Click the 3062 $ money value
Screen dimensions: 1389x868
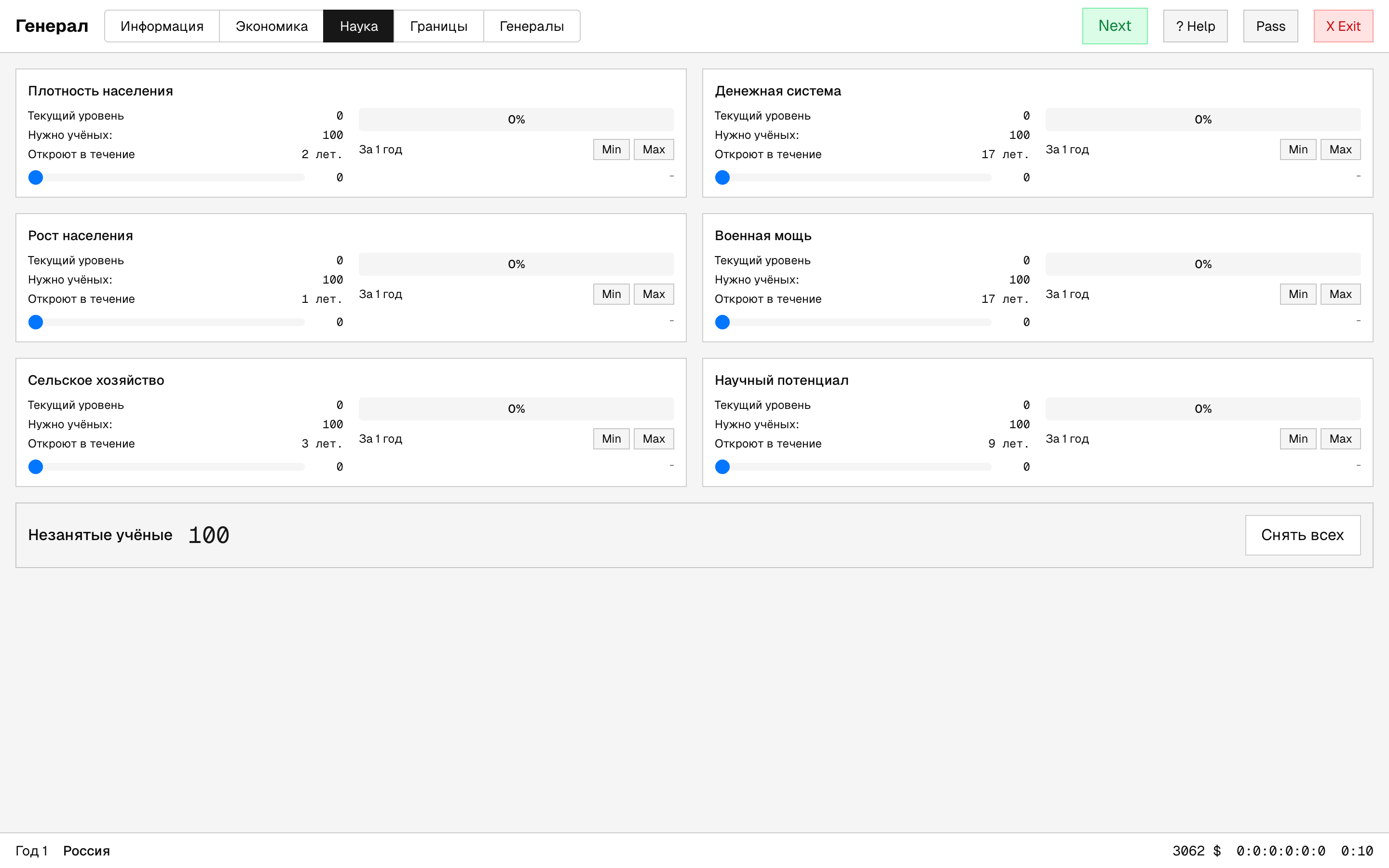(x=1196, y=851)
